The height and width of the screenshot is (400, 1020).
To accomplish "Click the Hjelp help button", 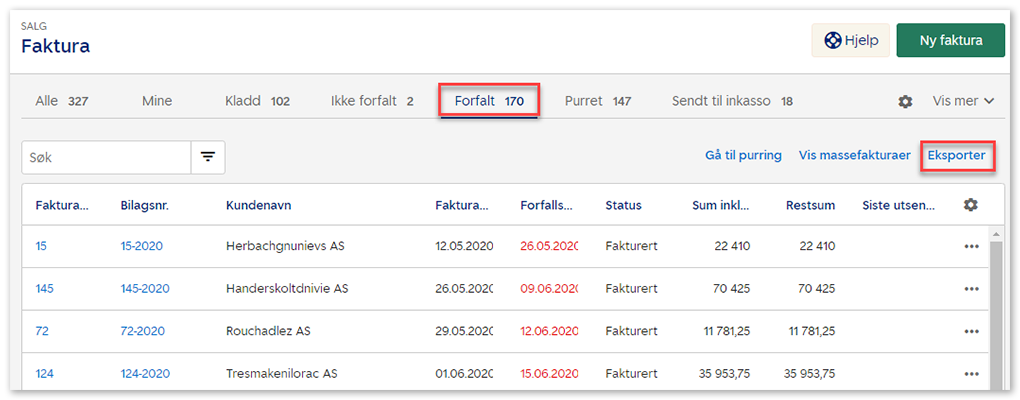I will point(850,41).
